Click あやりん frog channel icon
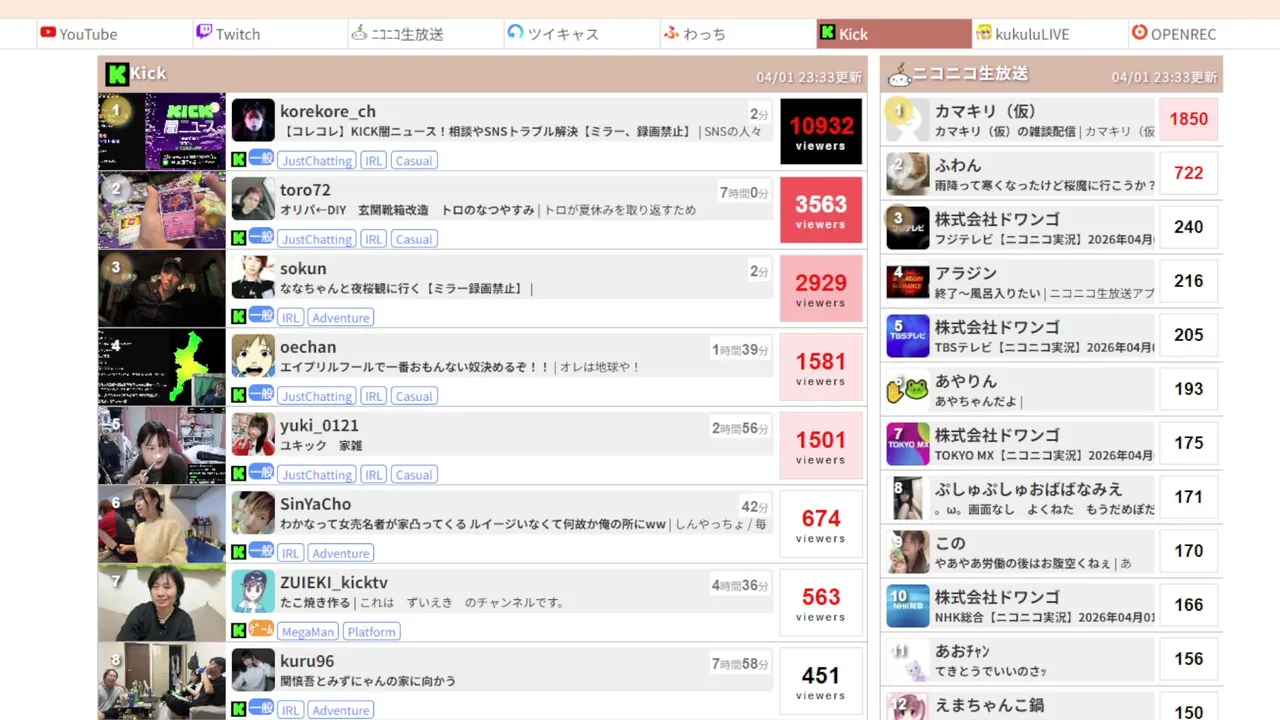Viewport: 1280px width, 720px height. point(908,389)
